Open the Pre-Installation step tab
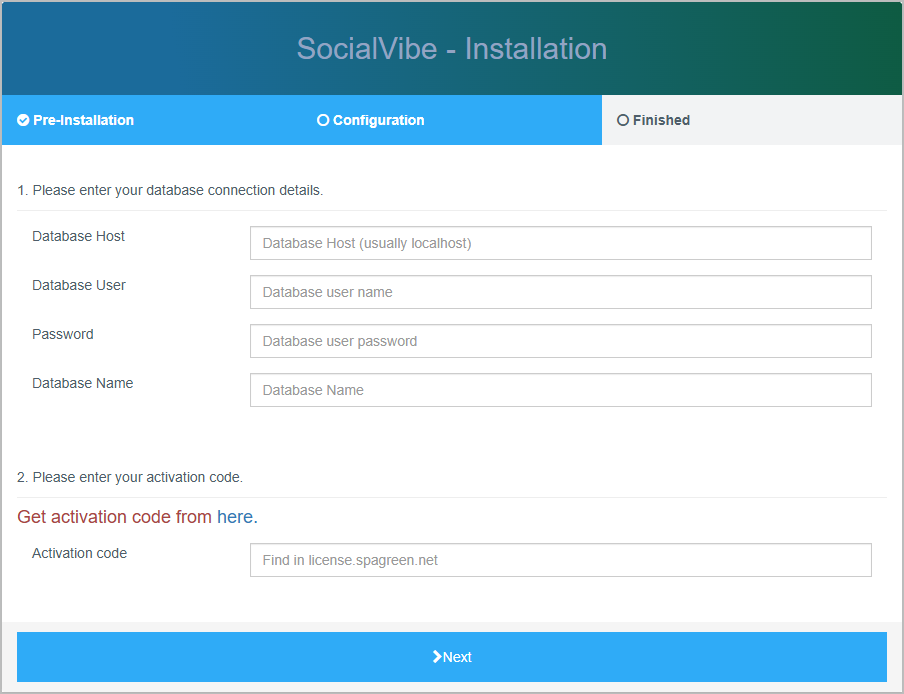904x694 pixels. tap(152, 120)
